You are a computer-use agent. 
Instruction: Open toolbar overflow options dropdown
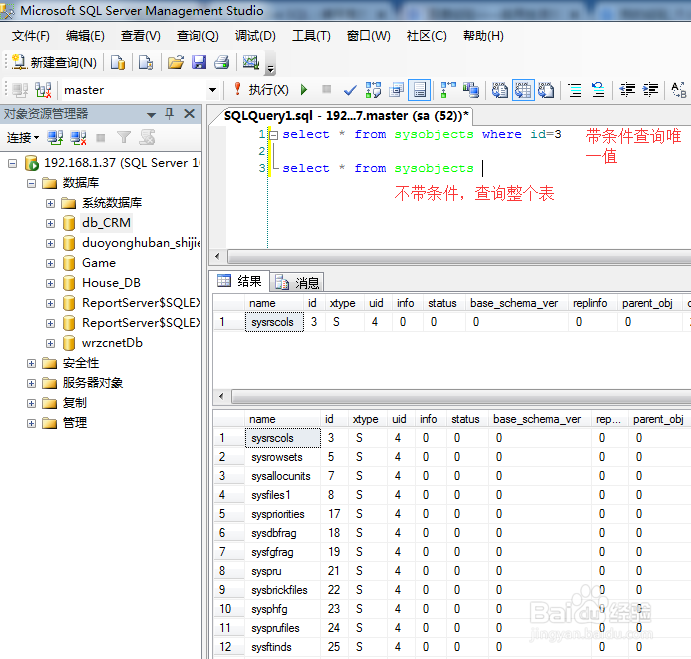click(x=271, y=68)
